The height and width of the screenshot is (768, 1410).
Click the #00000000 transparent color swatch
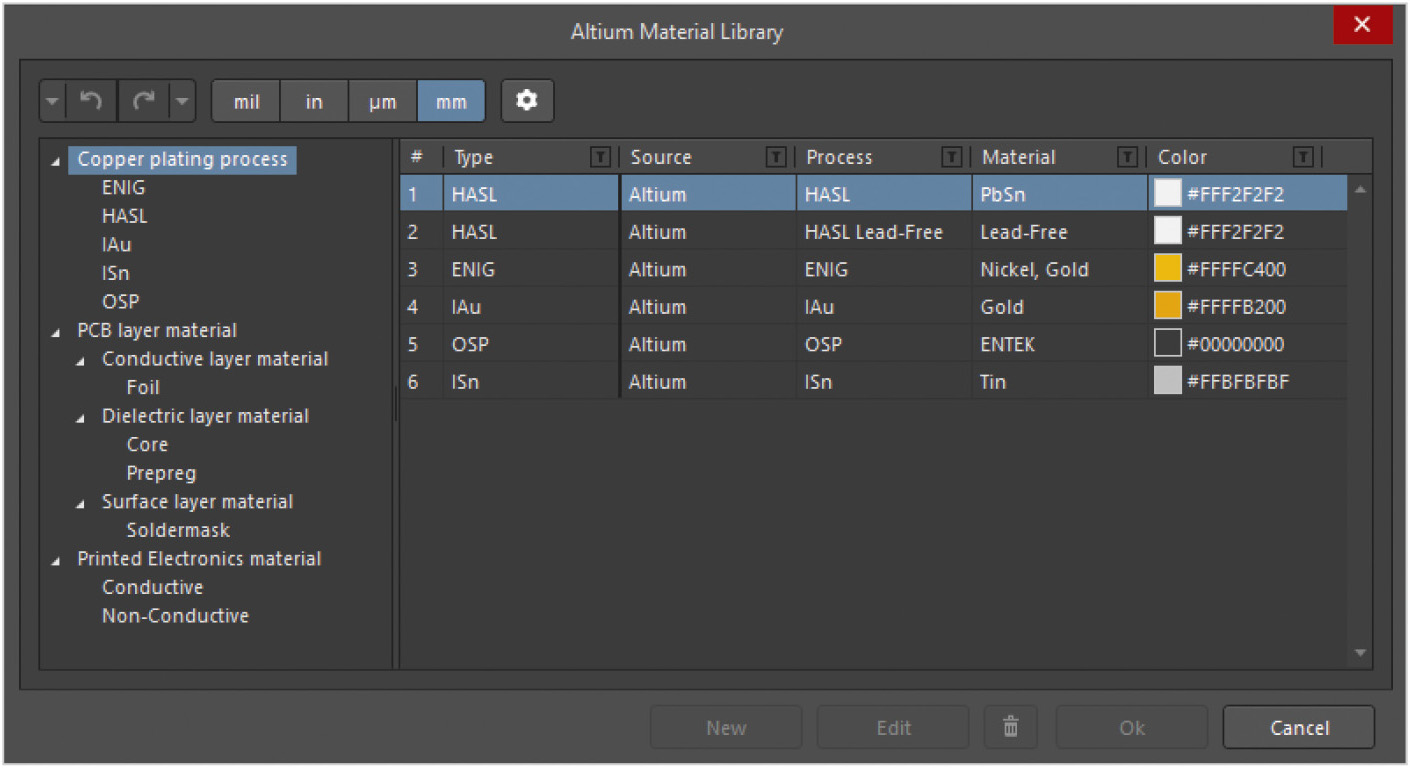pos(1167,344)
